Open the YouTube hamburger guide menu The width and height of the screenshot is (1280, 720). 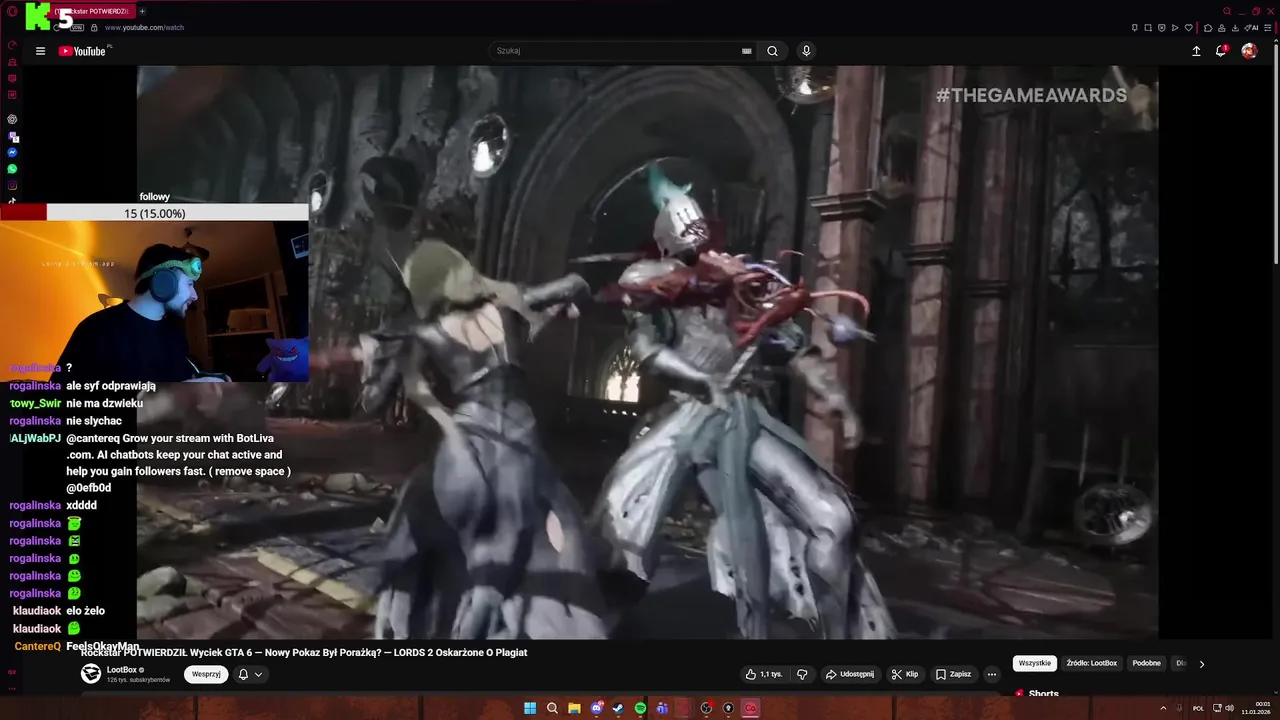[x=40, y=51]
